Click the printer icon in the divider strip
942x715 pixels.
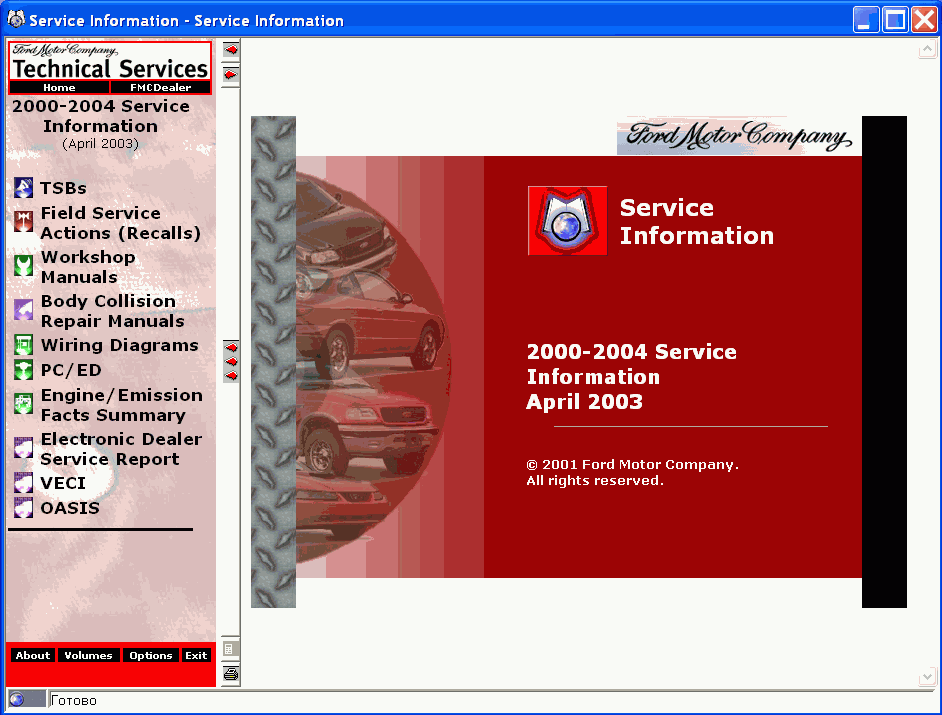[231, 674]
